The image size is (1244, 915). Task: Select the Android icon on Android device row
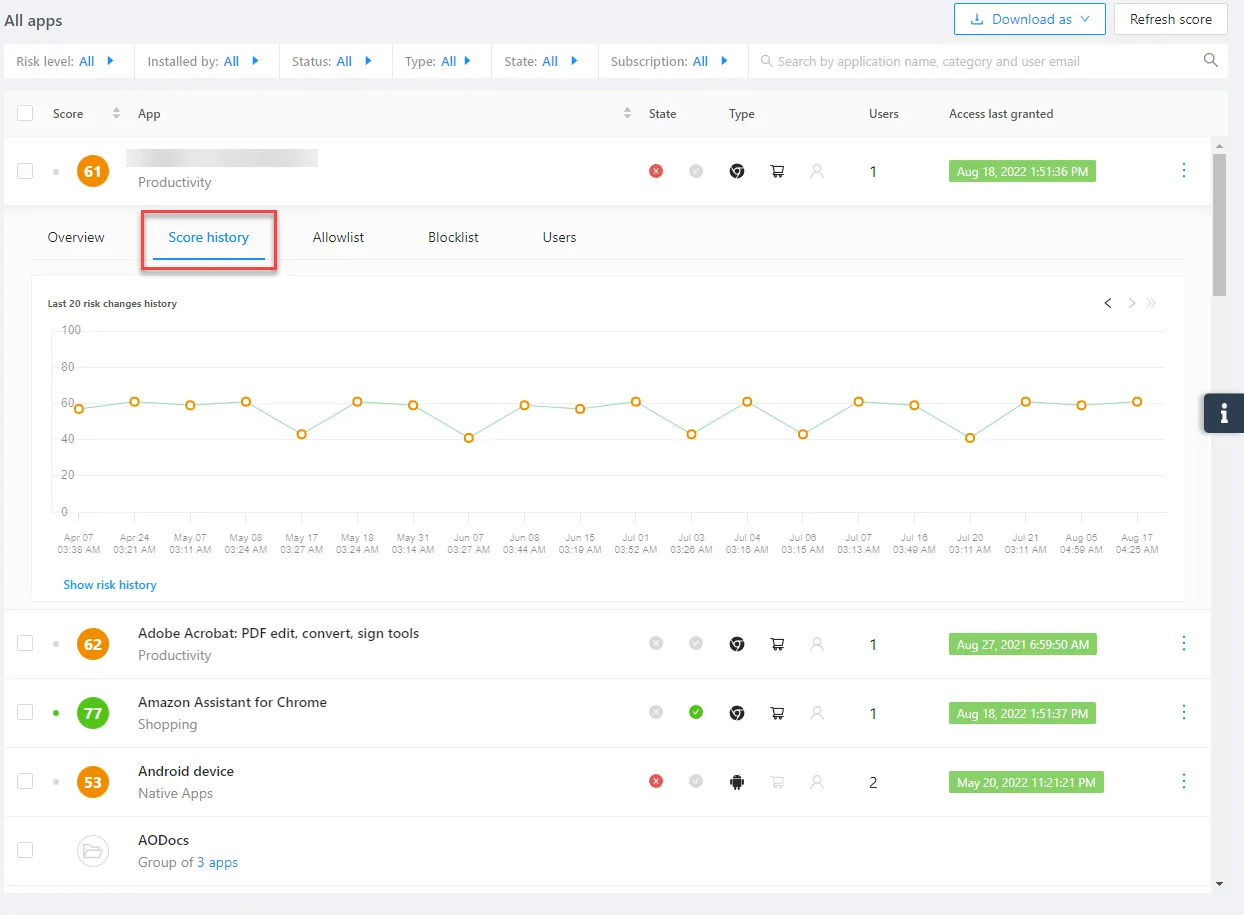click(737, 782)
